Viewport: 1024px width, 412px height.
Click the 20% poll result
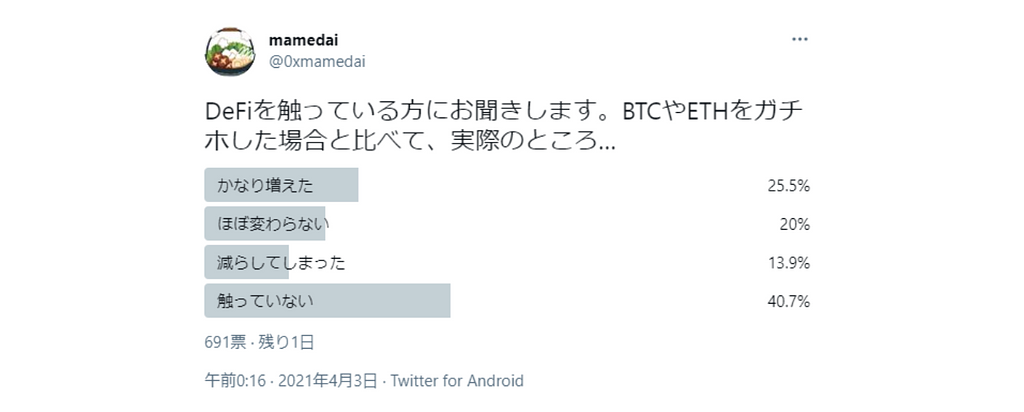(795, 224)
